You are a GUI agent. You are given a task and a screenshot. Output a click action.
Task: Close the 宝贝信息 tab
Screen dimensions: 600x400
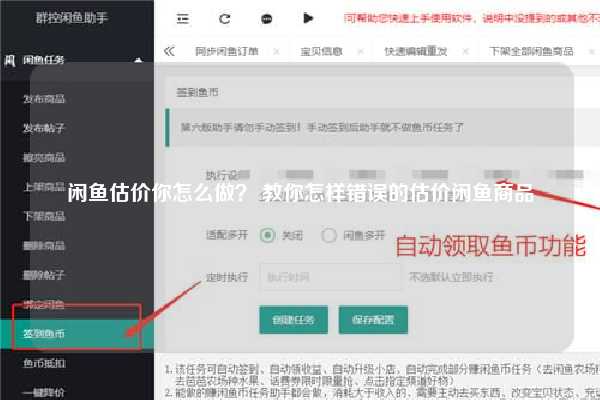click(x=360, y=51)
